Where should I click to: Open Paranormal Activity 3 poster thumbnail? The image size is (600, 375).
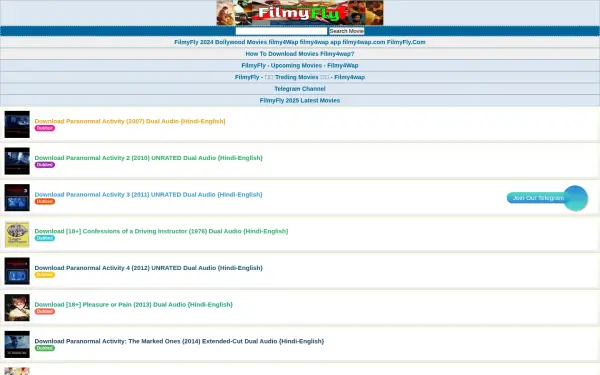coord(17,198)
